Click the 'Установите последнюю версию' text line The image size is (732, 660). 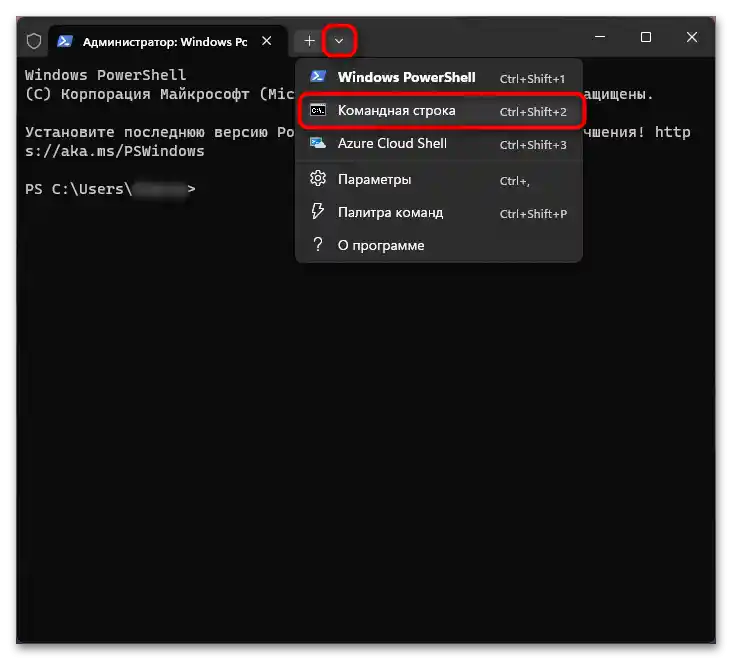pyautogui.click(x=160, y=133)
